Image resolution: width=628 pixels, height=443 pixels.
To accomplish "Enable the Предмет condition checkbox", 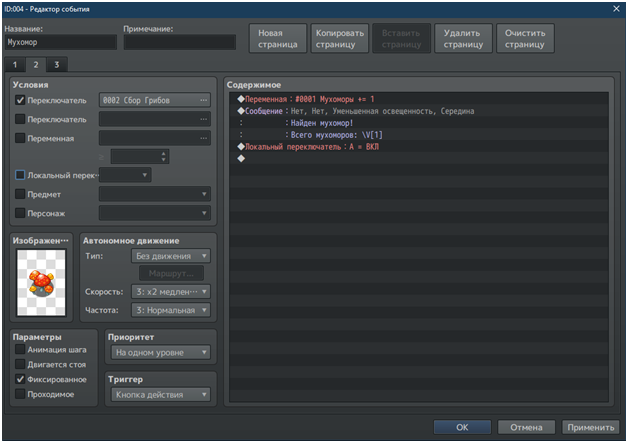I will 21,193.
